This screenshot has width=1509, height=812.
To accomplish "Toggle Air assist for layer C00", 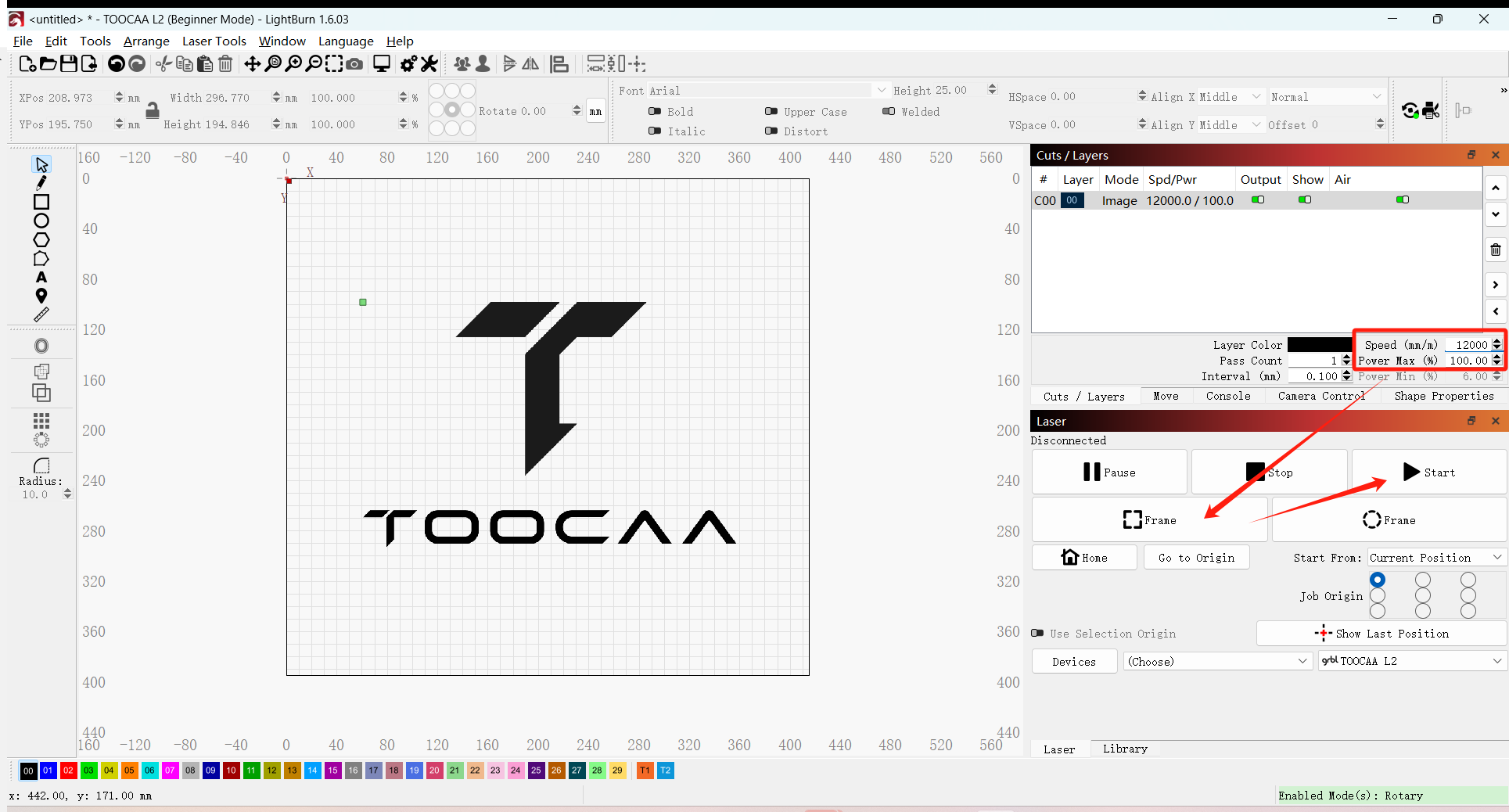I will coord(1403,199).
